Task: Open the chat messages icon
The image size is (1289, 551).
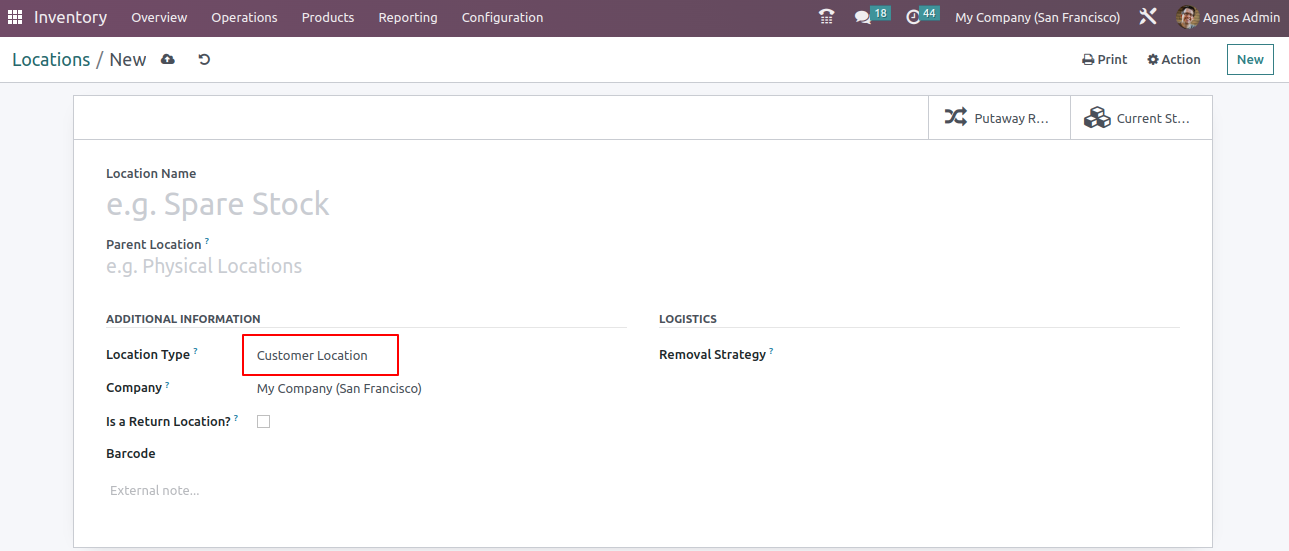Action: [x=863, y=17]
